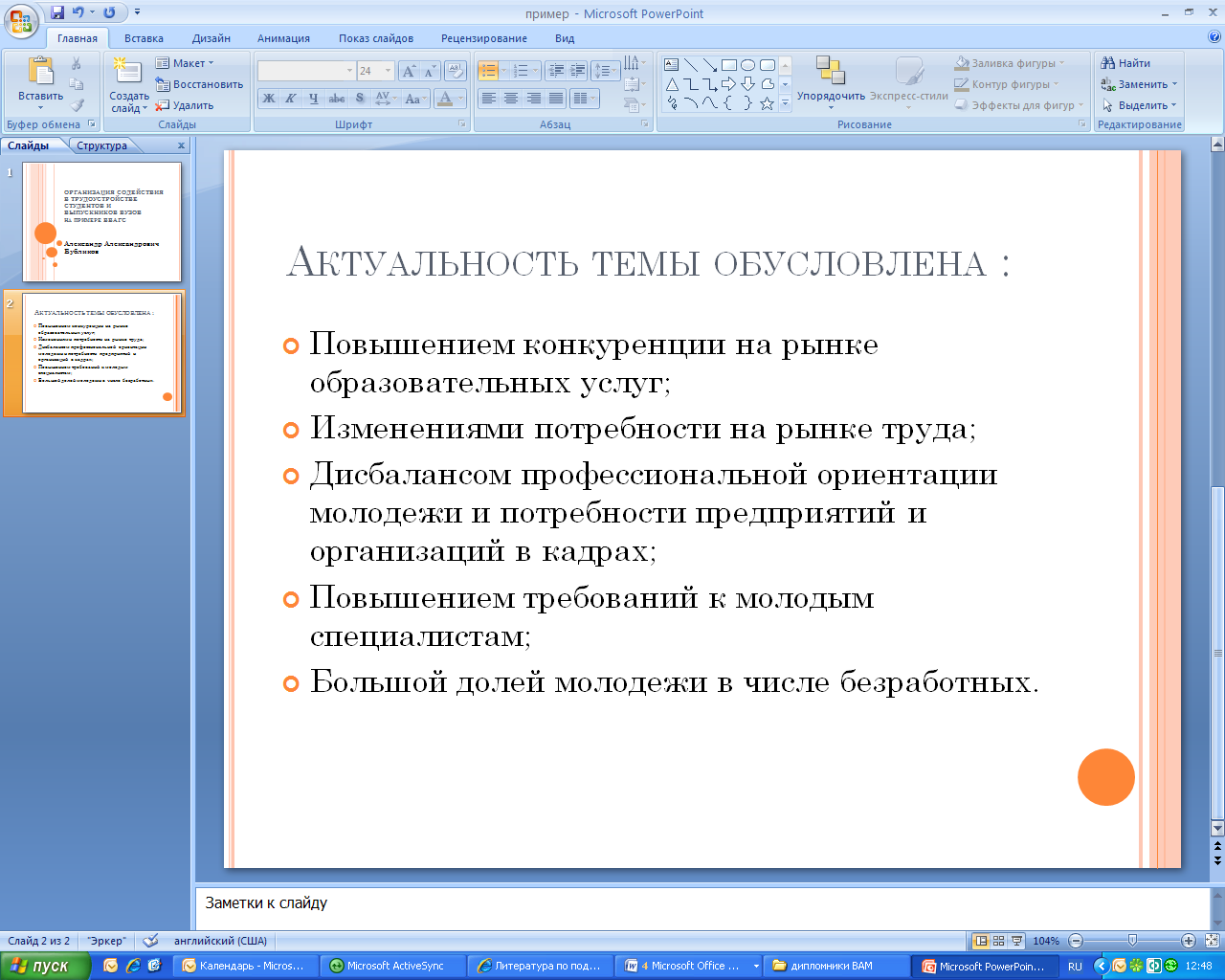The height and width of the screenshot is (980, 1225).
Task: Click the spell check status icon
Action: (151, 941)
